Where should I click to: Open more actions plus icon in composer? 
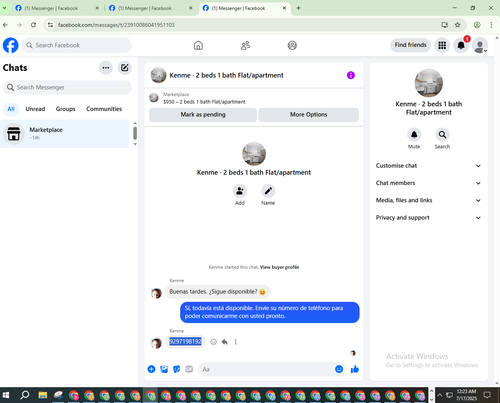151,369
